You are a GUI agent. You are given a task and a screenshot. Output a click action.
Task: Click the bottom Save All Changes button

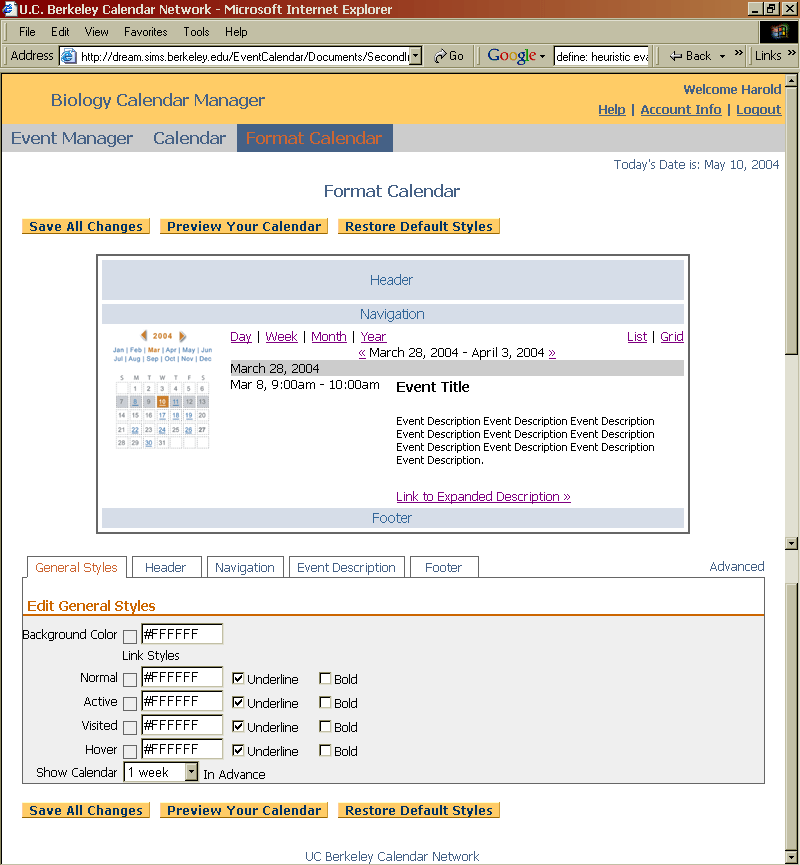86,810
